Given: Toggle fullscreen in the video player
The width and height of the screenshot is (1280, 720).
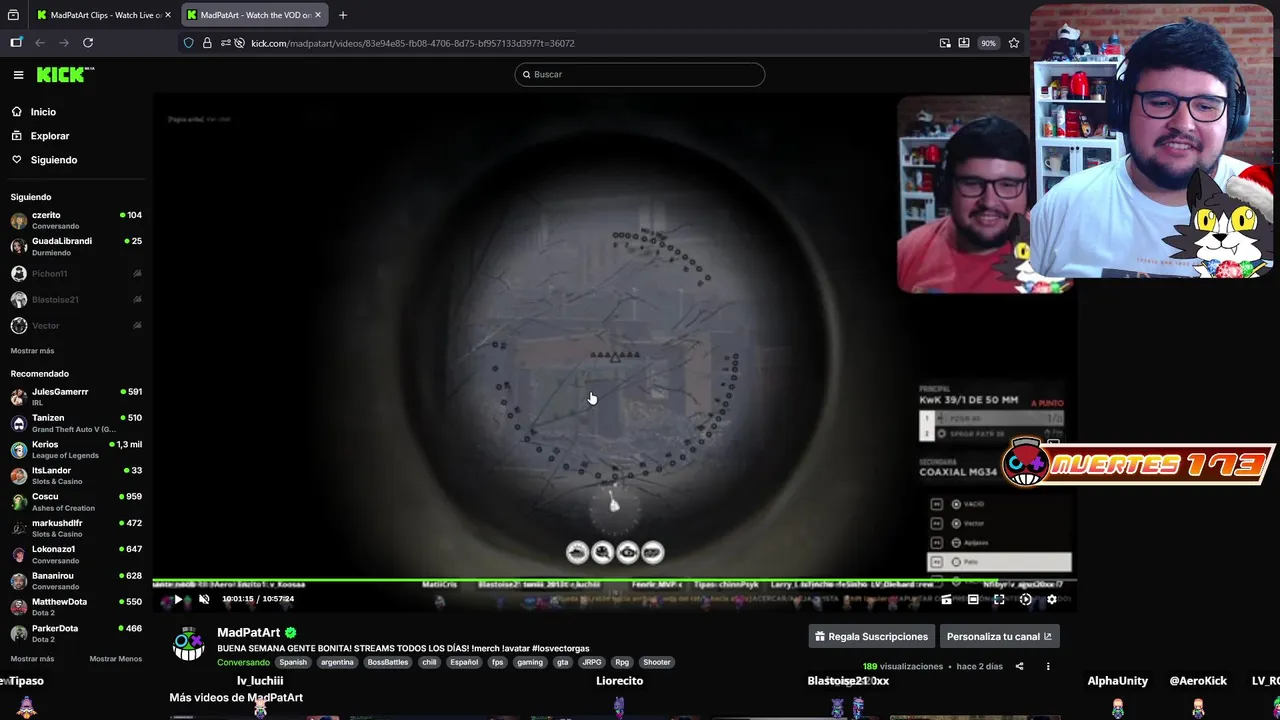Looking at the screenshot, I should 998,599.
